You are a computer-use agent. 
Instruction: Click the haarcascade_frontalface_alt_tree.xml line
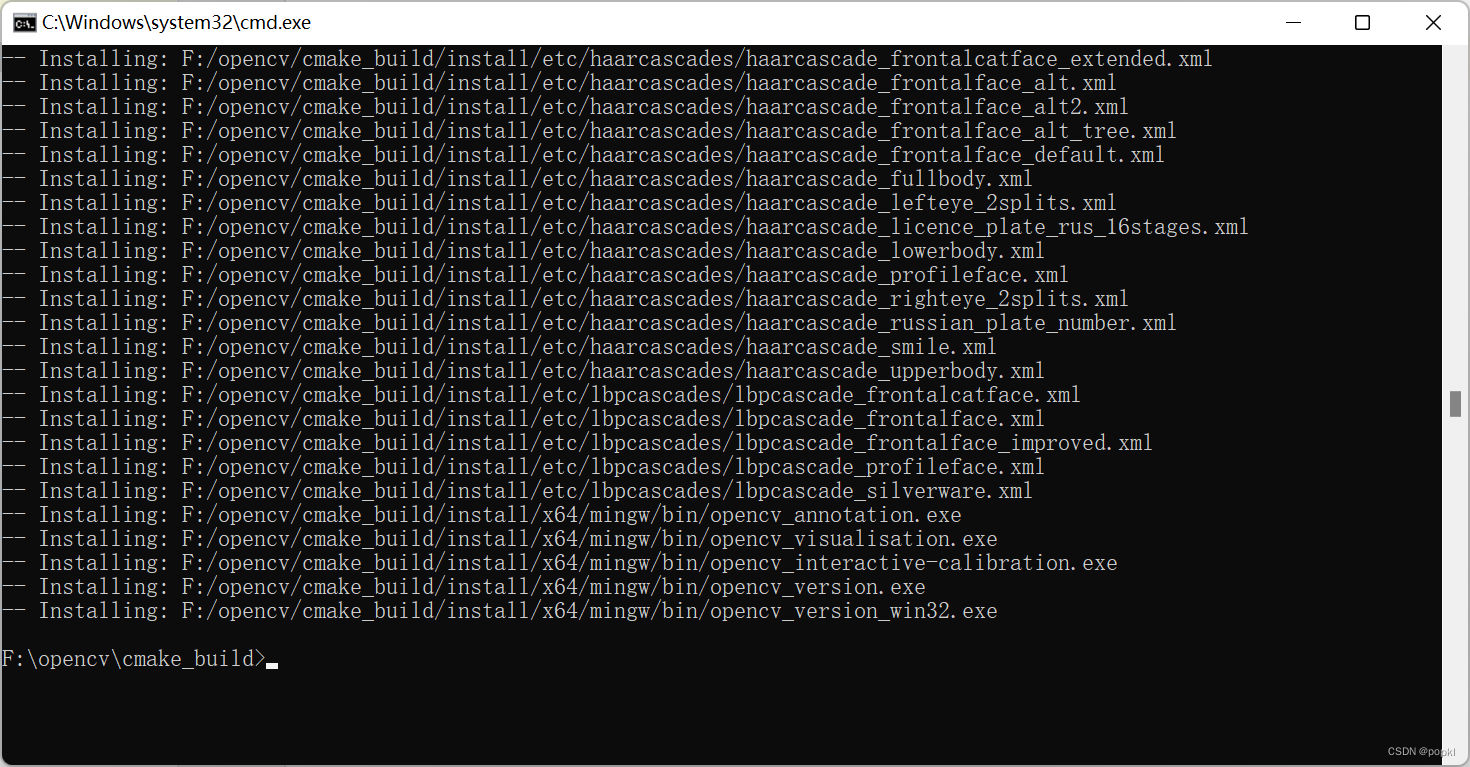pos(589,131)
